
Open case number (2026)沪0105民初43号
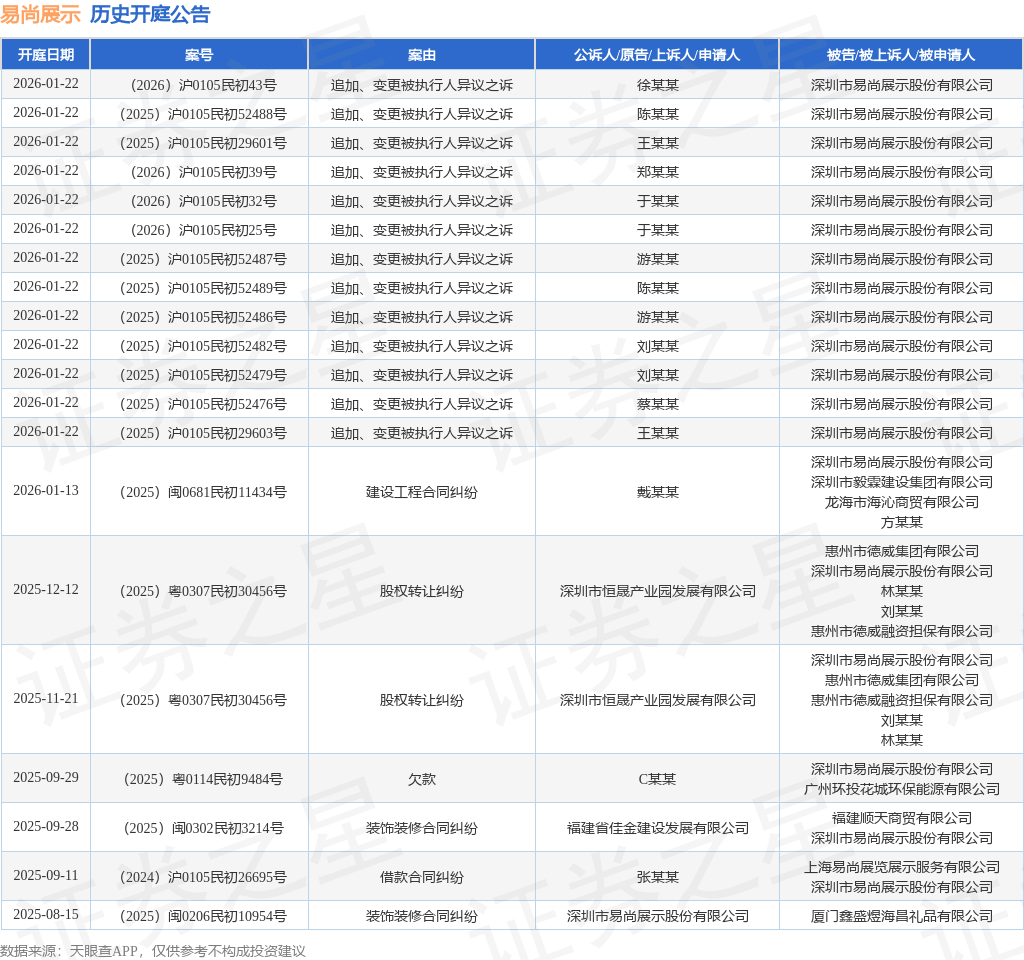pyautogui.click(x=199, y=85)
